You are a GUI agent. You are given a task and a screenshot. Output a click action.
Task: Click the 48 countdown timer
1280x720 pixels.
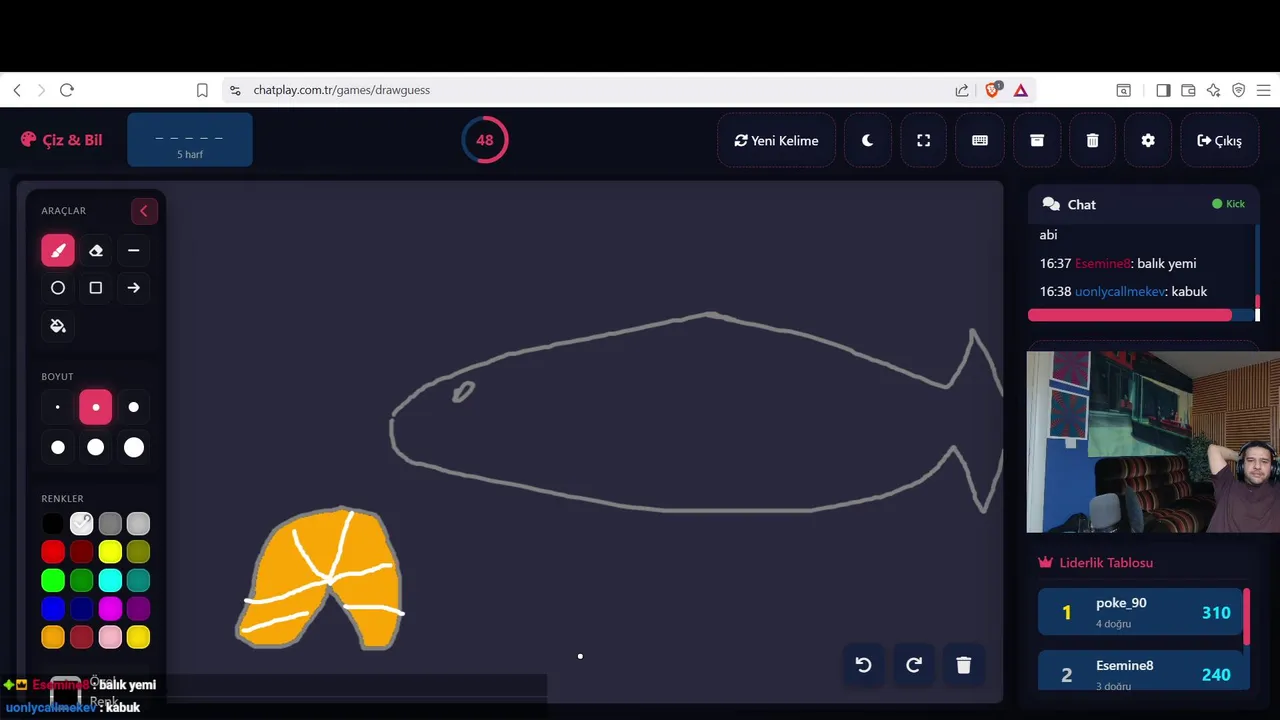coord(485,140)
